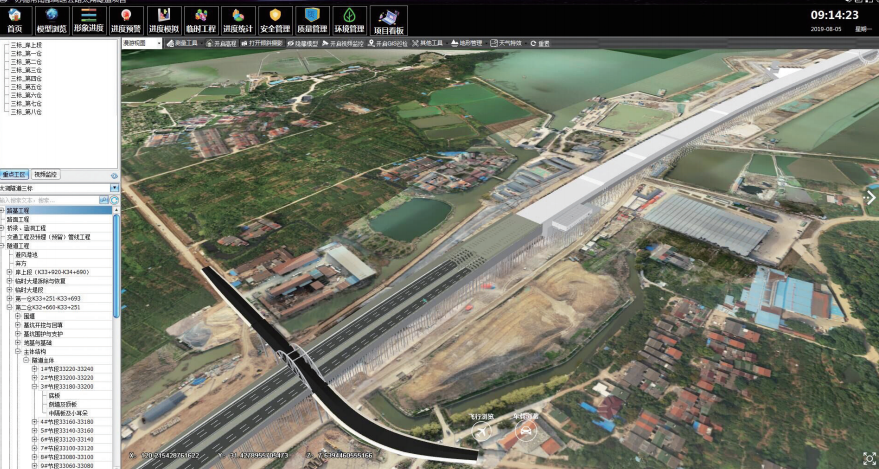Expand the 桥梁、涵洞工程 node
Viewport: 879px width, 469px height.
[2, 228]
